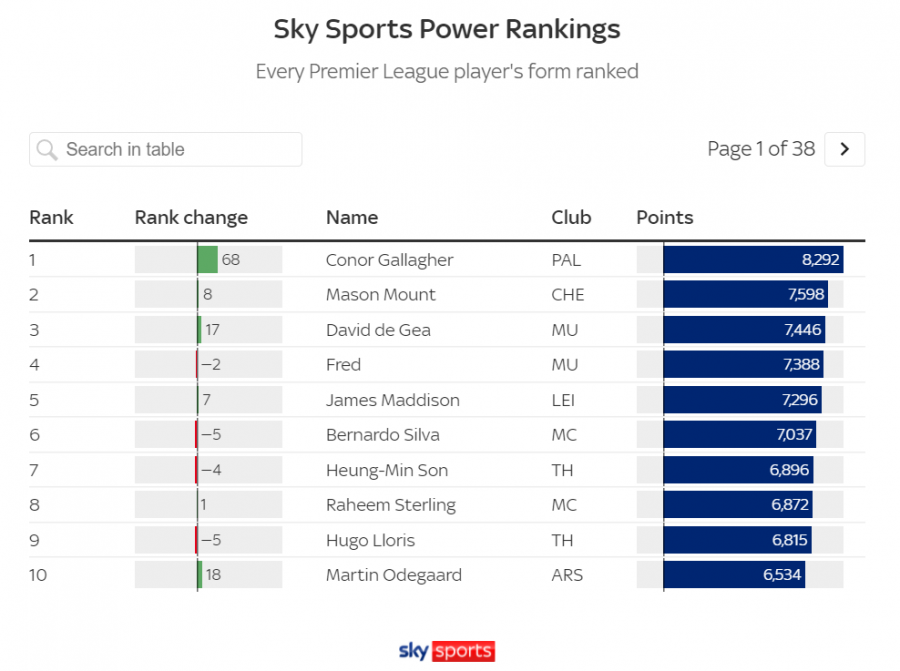Select Martin Odegaard's ARS club cell
The width and height of the screenshot is (900, 671).
click(x=567, y=575)
